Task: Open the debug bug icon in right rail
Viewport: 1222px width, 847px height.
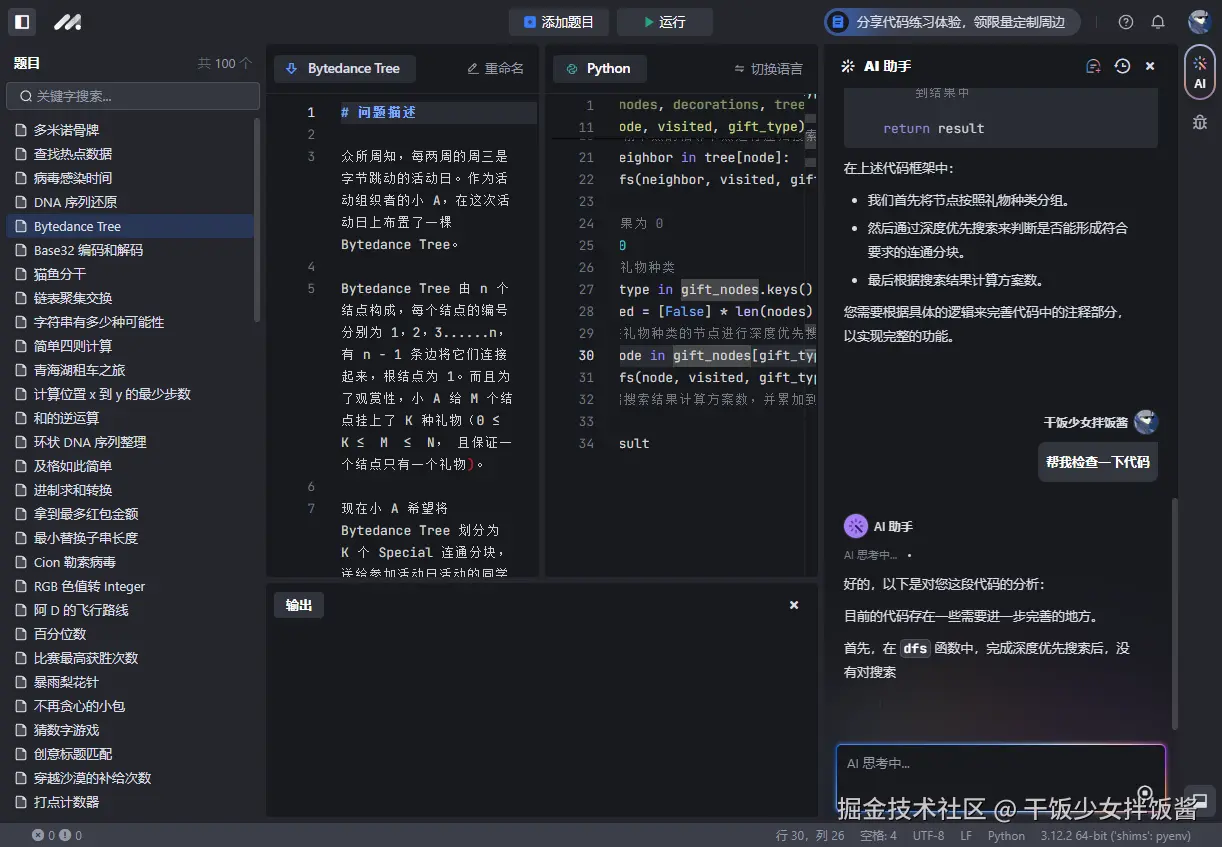Action: click(x=1200, y=122)
